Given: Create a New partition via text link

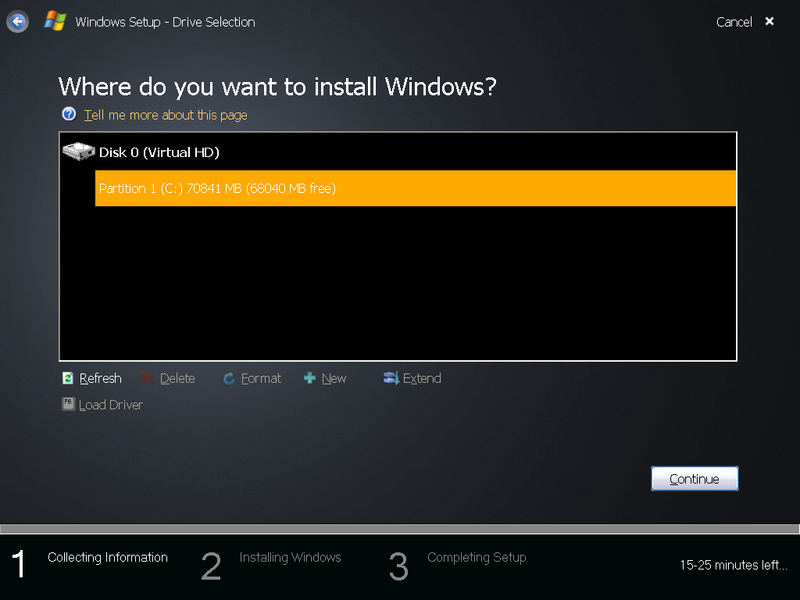Looking at the screenshot, I should [334, 379].
